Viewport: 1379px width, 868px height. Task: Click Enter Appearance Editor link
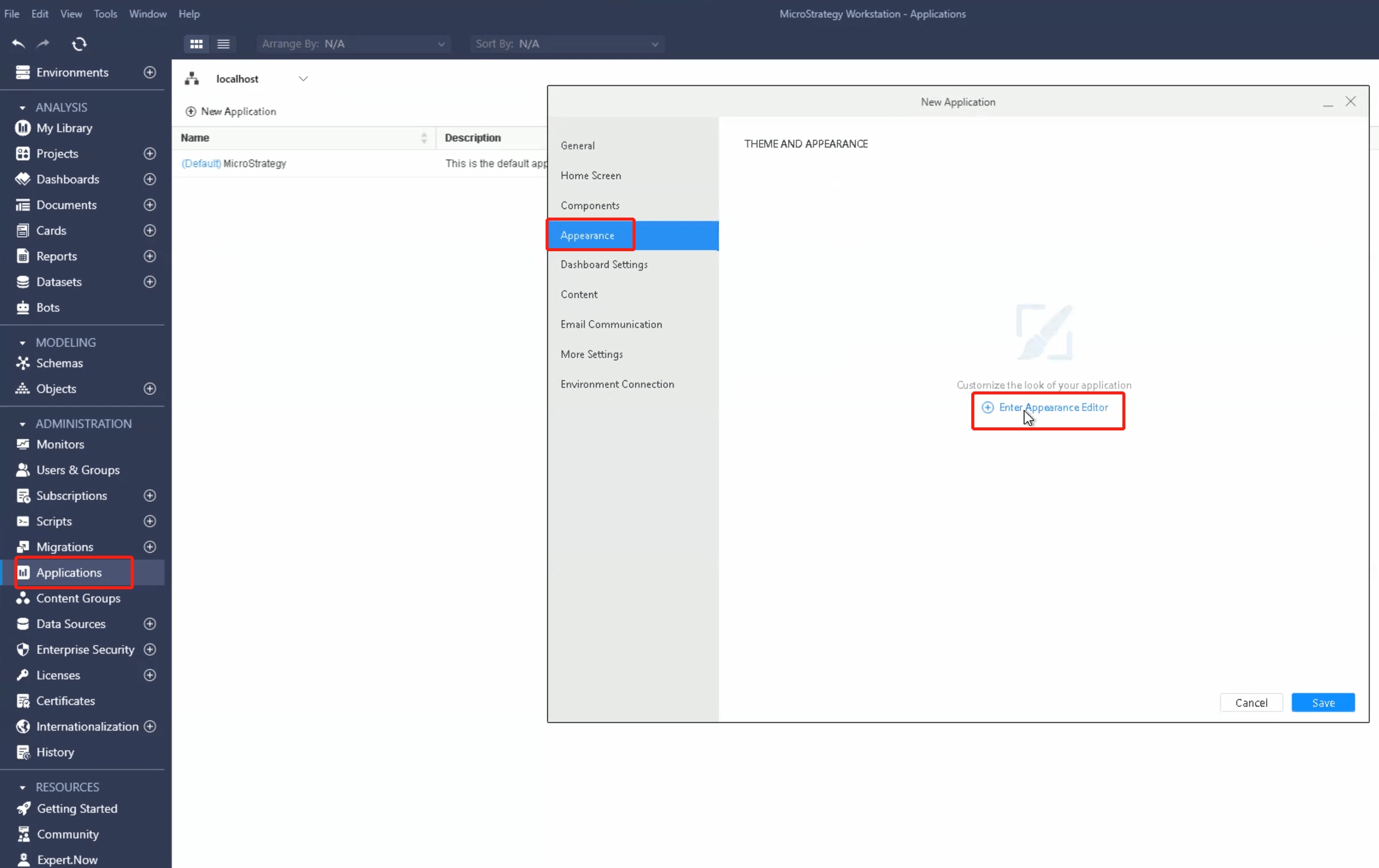pos(1044,408)
